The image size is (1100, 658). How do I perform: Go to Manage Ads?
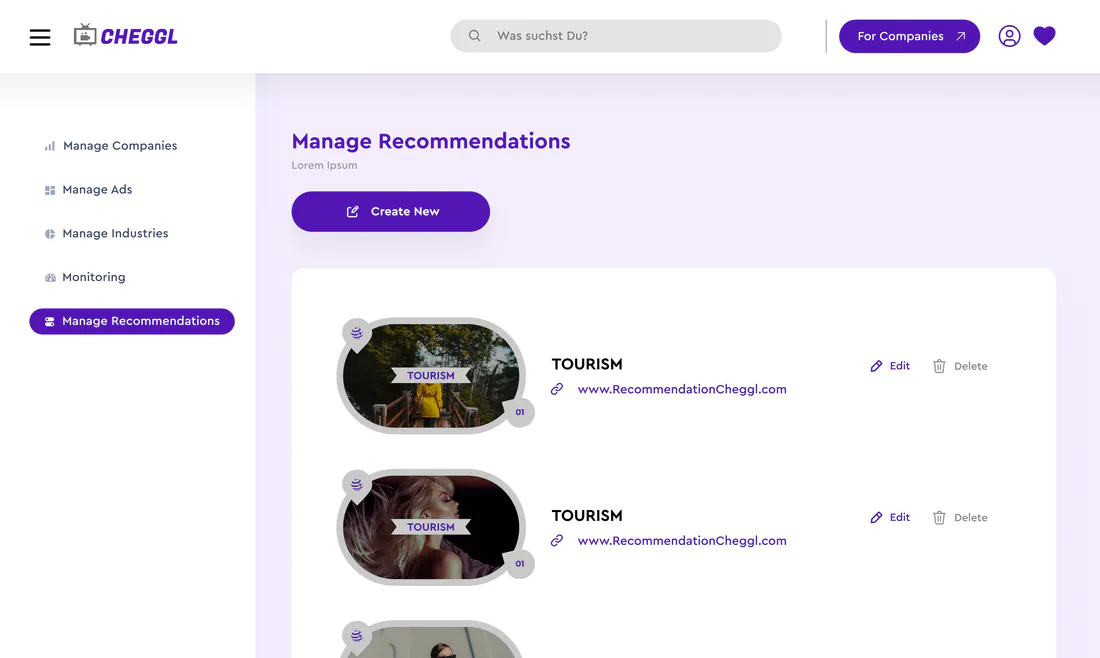pos(88,189)
